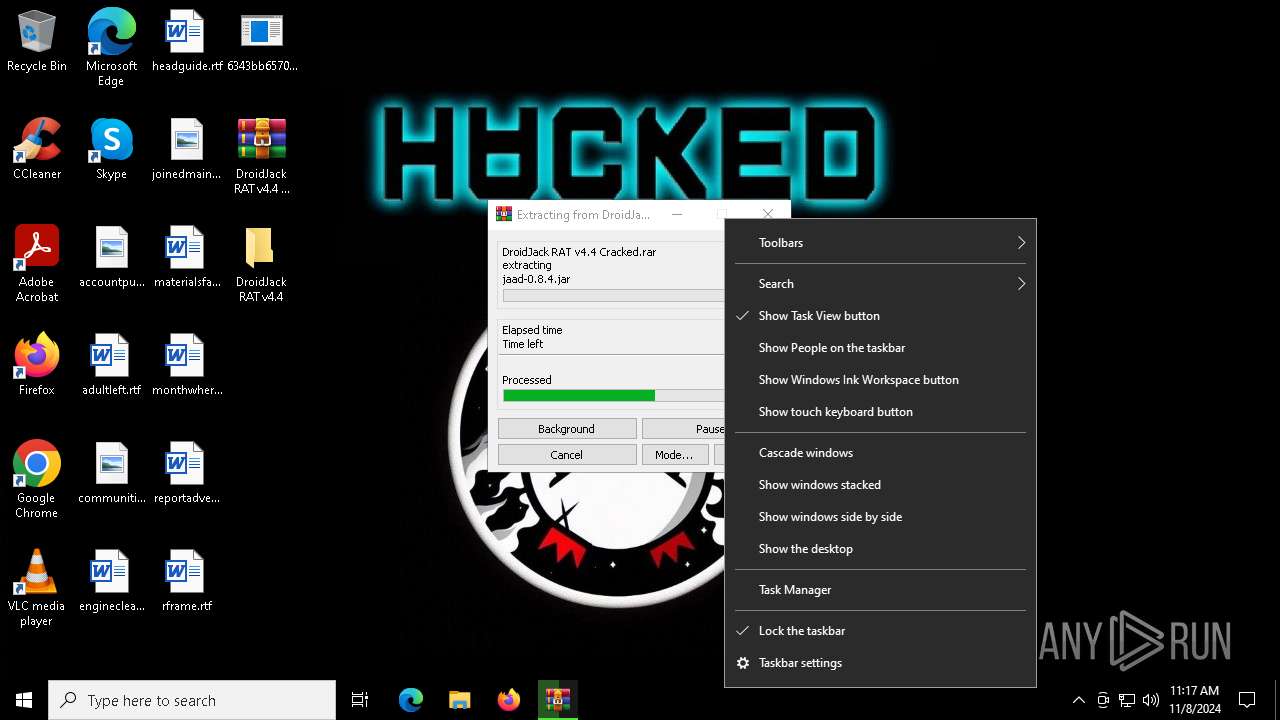Choose Show windows side by side

pyautogui.click(x=880, y=517)
